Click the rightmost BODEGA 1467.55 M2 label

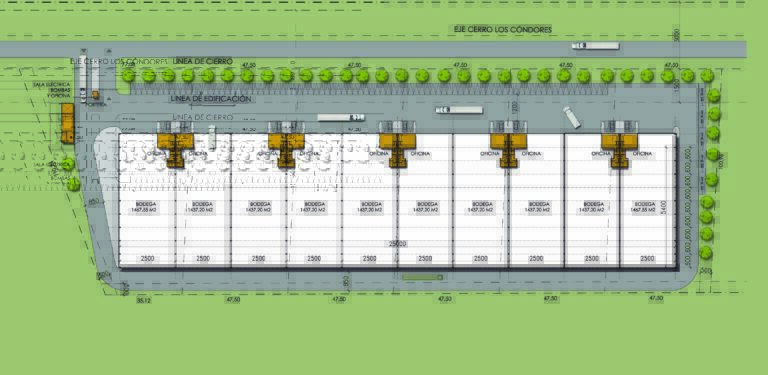648,207
